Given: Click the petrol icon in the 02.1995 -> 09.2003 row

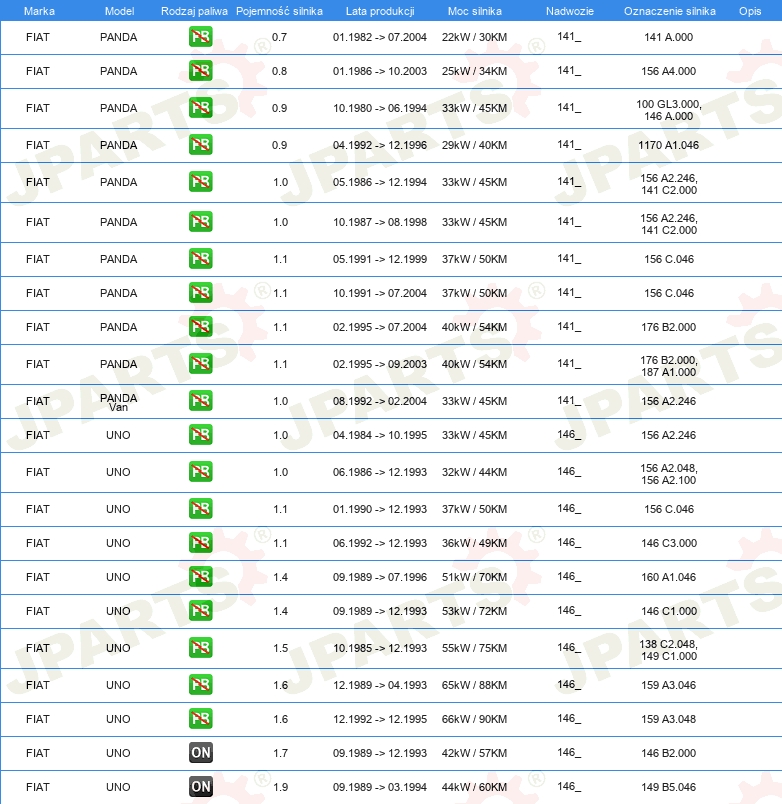Looking at the screenshot, I should tap(200, 364).
